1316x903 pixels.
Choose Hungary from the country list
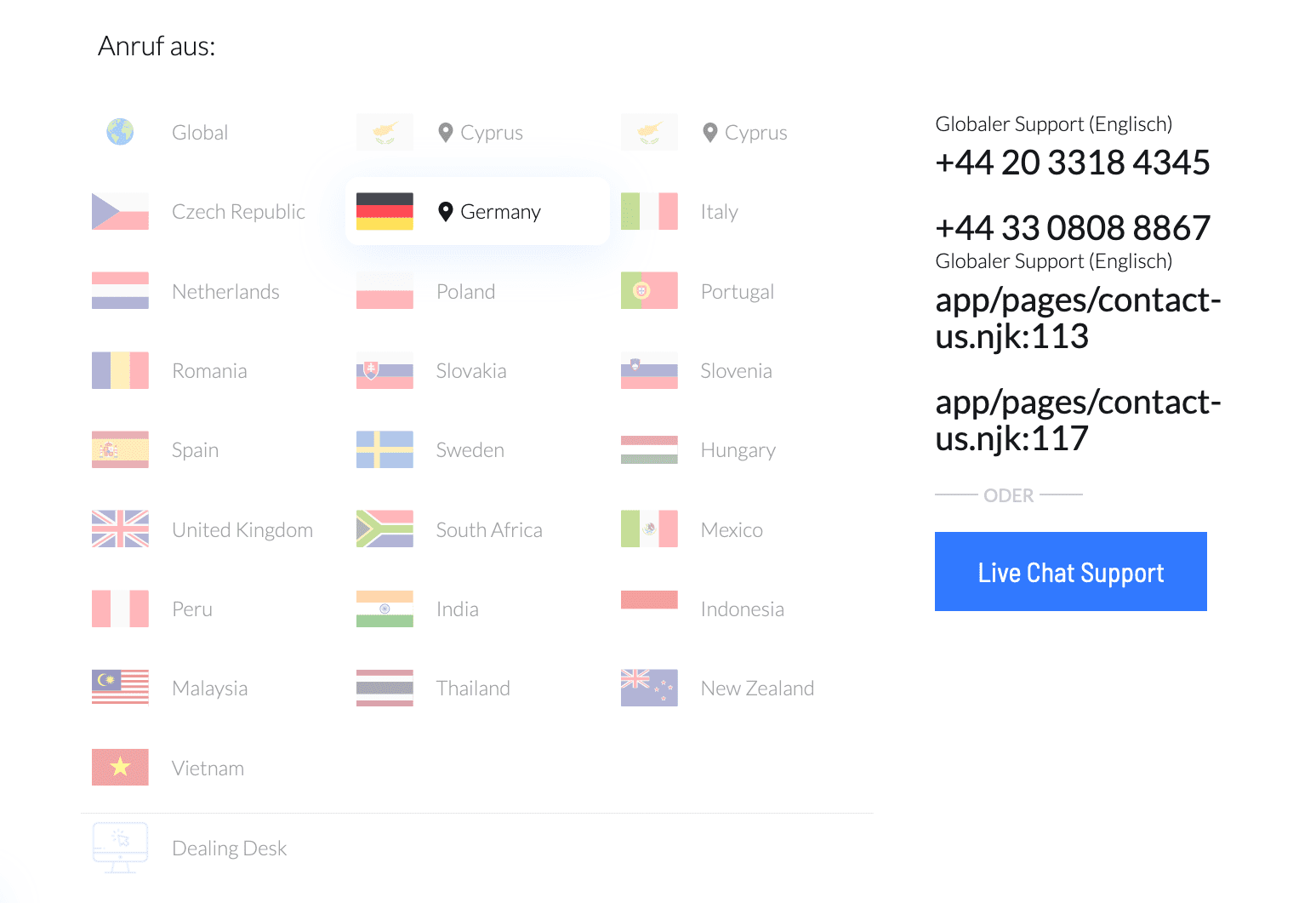(x=738, y=450)
